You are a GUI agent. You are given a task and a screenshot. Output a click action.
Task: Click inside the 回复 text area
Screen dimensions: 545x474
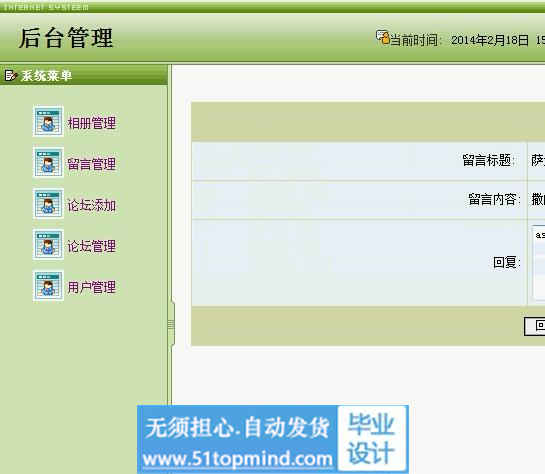[x=539, y=262]
